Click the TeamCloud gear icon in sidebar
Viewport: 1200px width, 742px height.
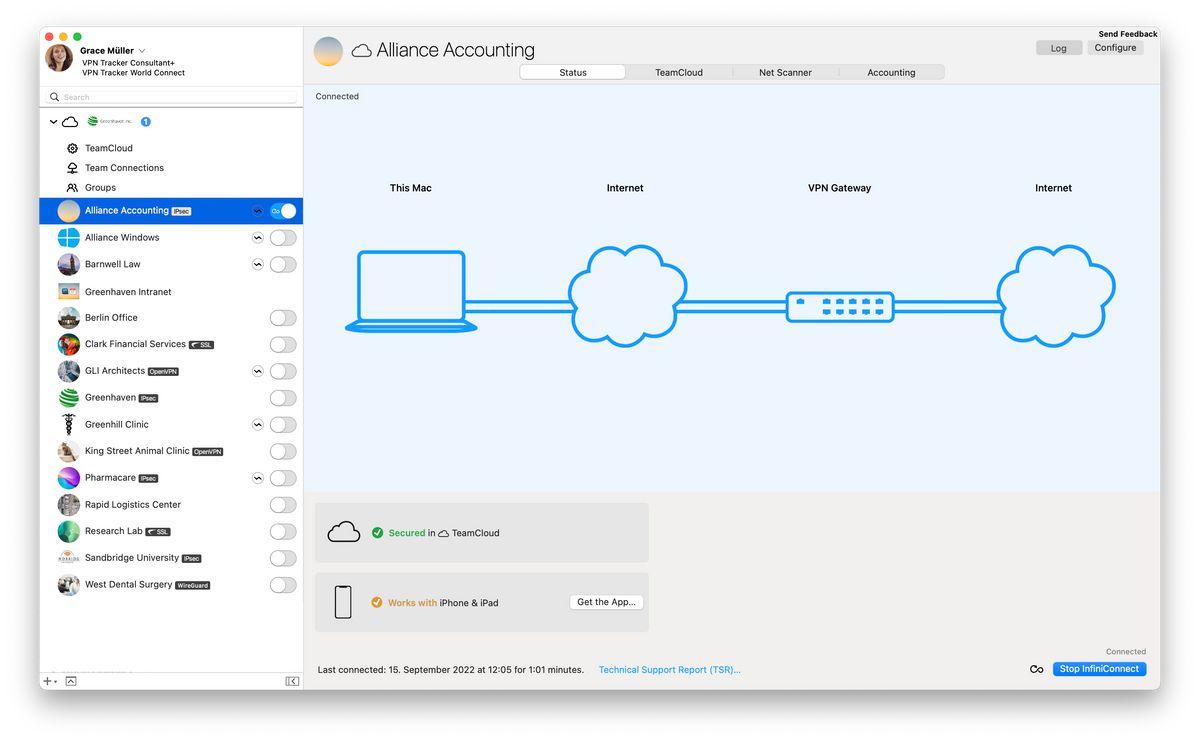coord(72,148)
